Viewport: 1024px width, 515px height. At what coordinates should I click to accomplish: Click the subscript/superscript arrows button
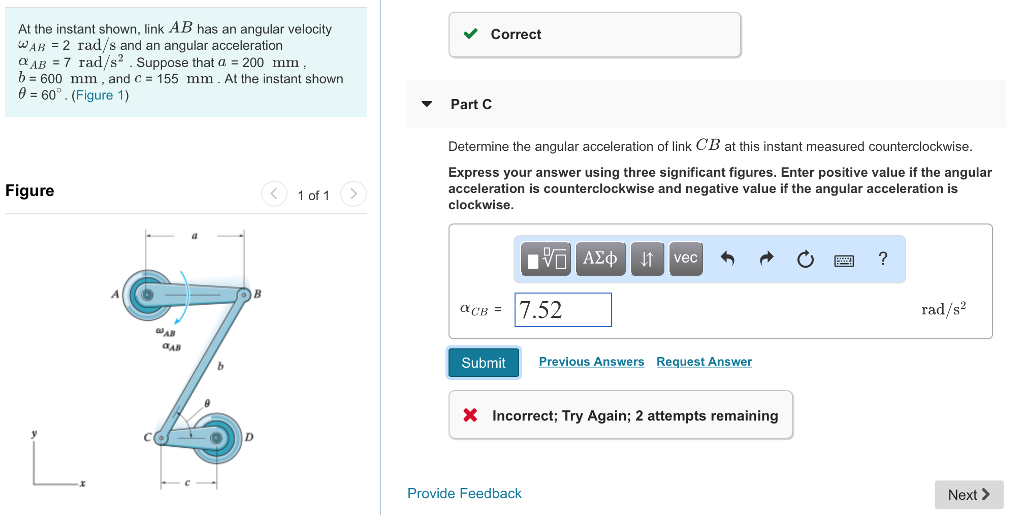[x=647, y=258]
